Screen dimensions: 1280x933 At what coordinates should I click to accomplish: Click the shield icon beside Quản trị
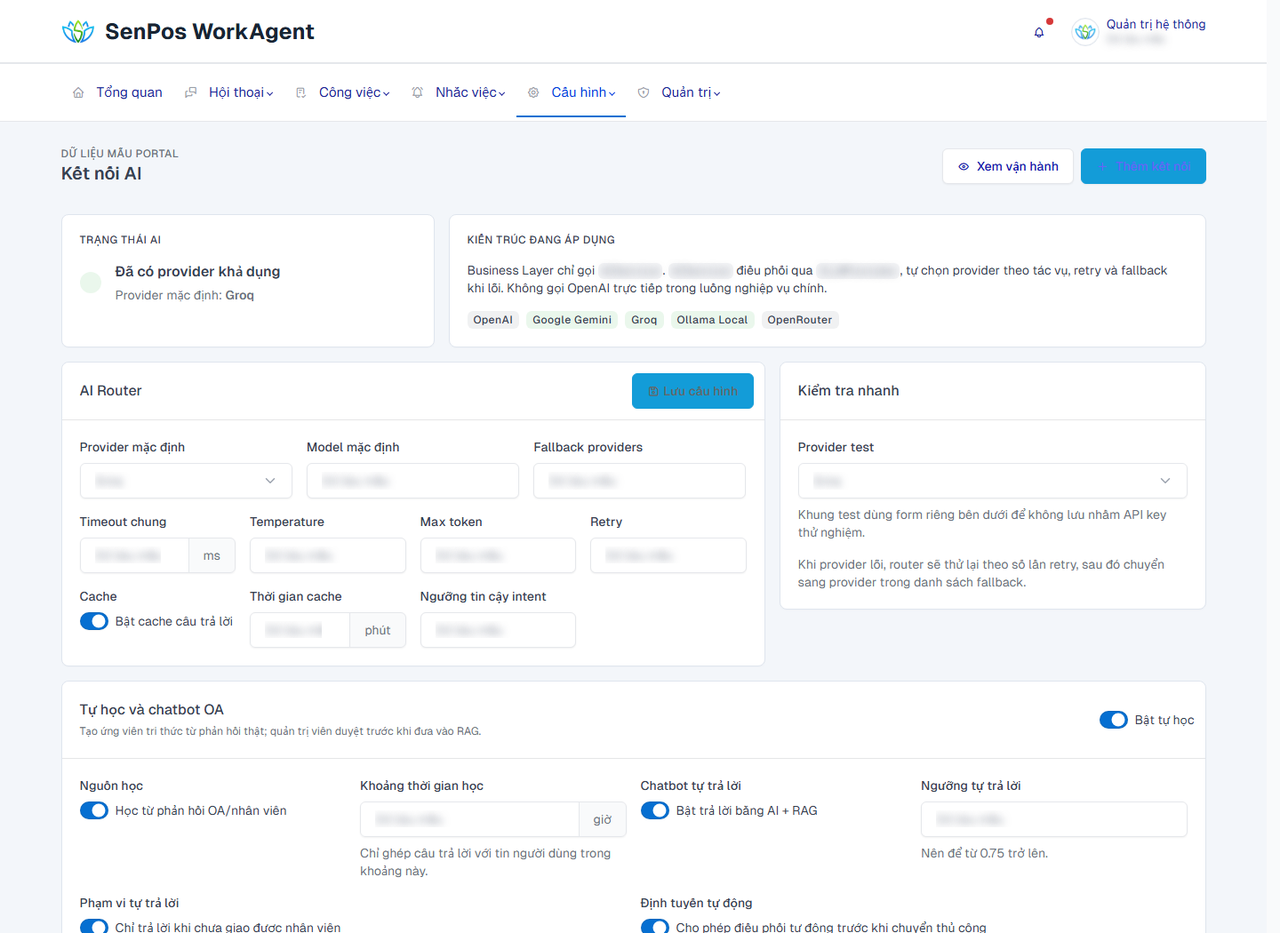click(x=643, y=93)
